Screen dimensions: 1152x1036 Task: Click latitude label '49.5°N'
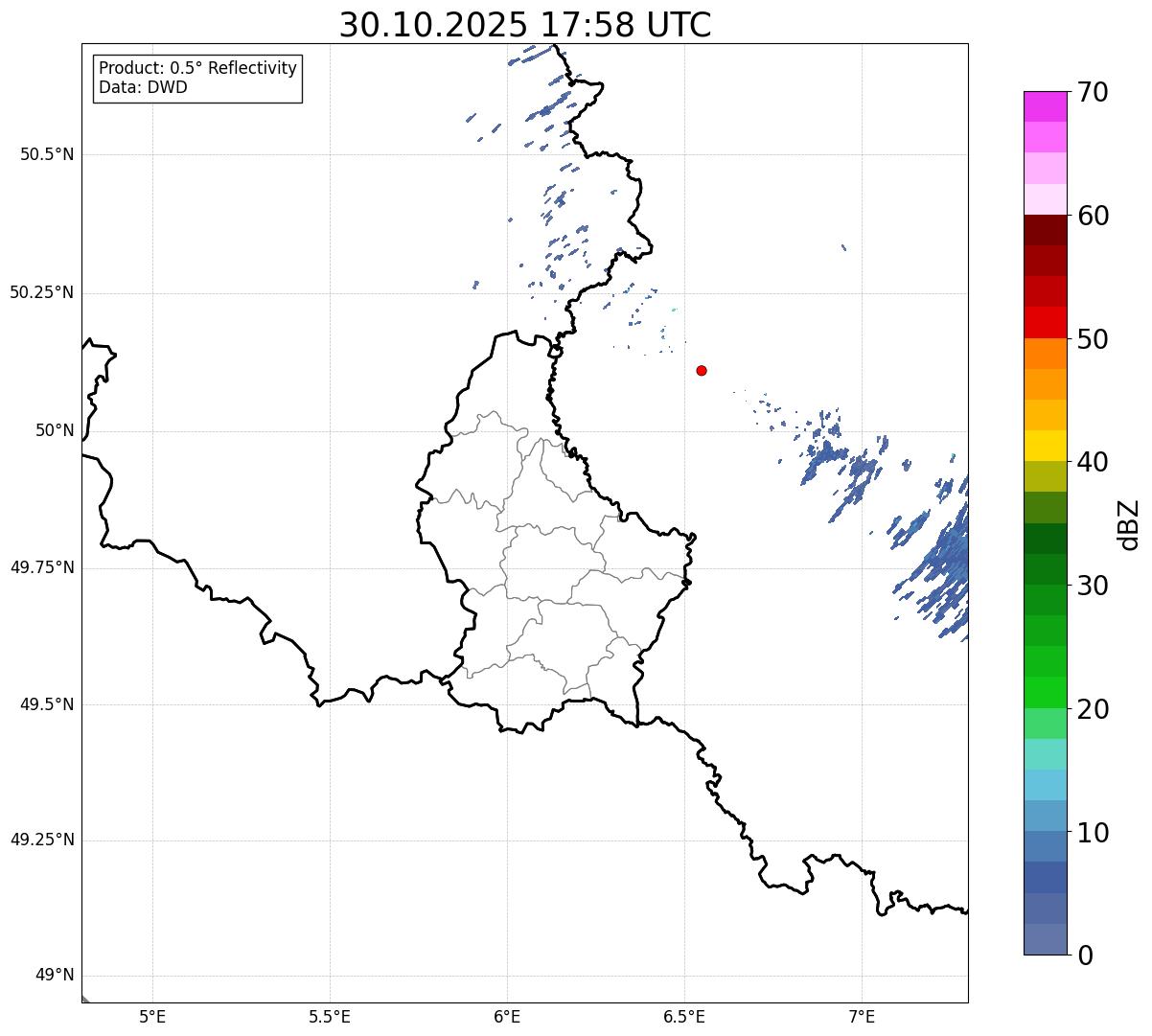point(47,704)
